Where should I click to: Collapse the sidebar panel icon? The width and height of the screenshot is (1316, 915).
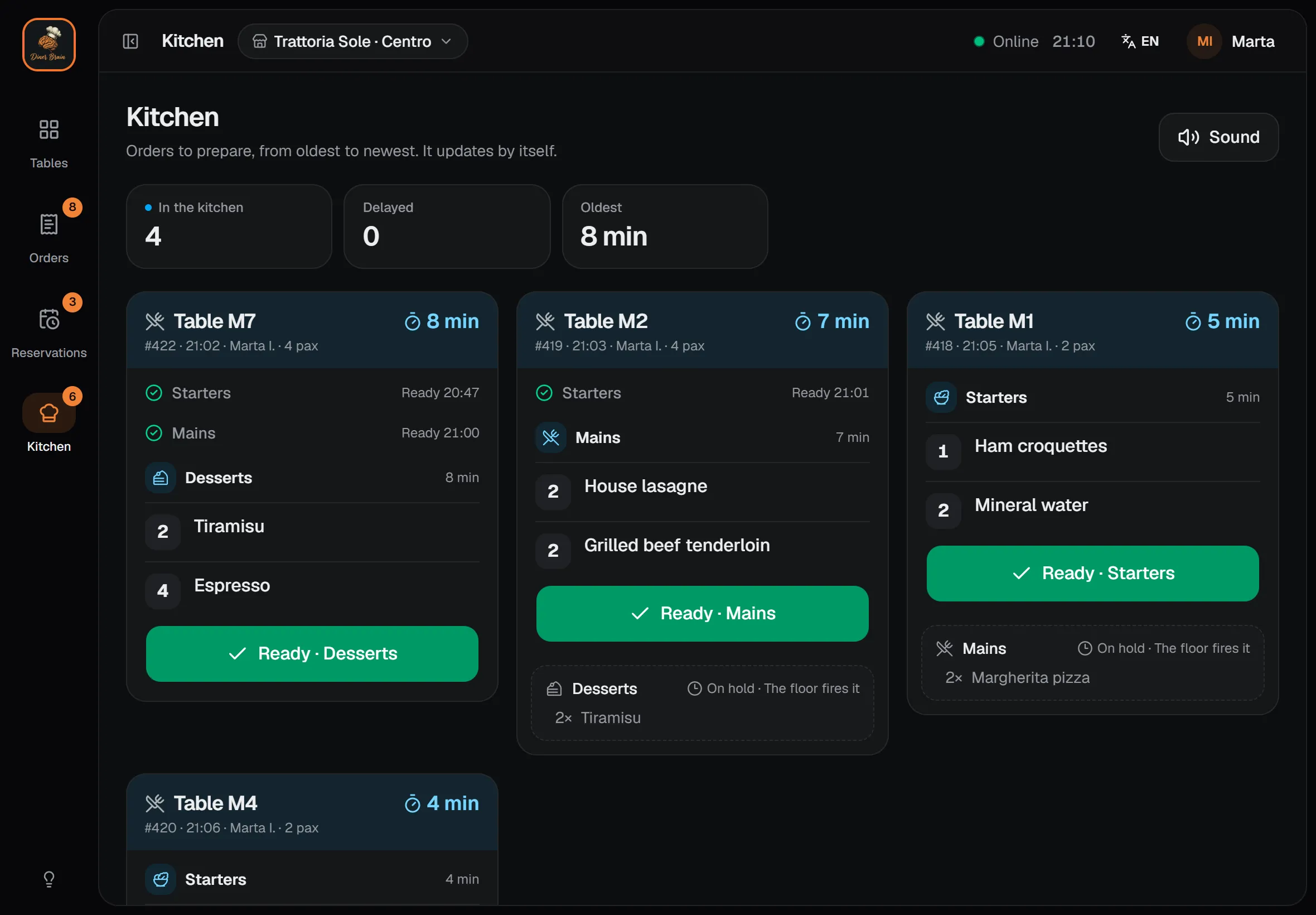pyautogui.click(x=130, y=41)
